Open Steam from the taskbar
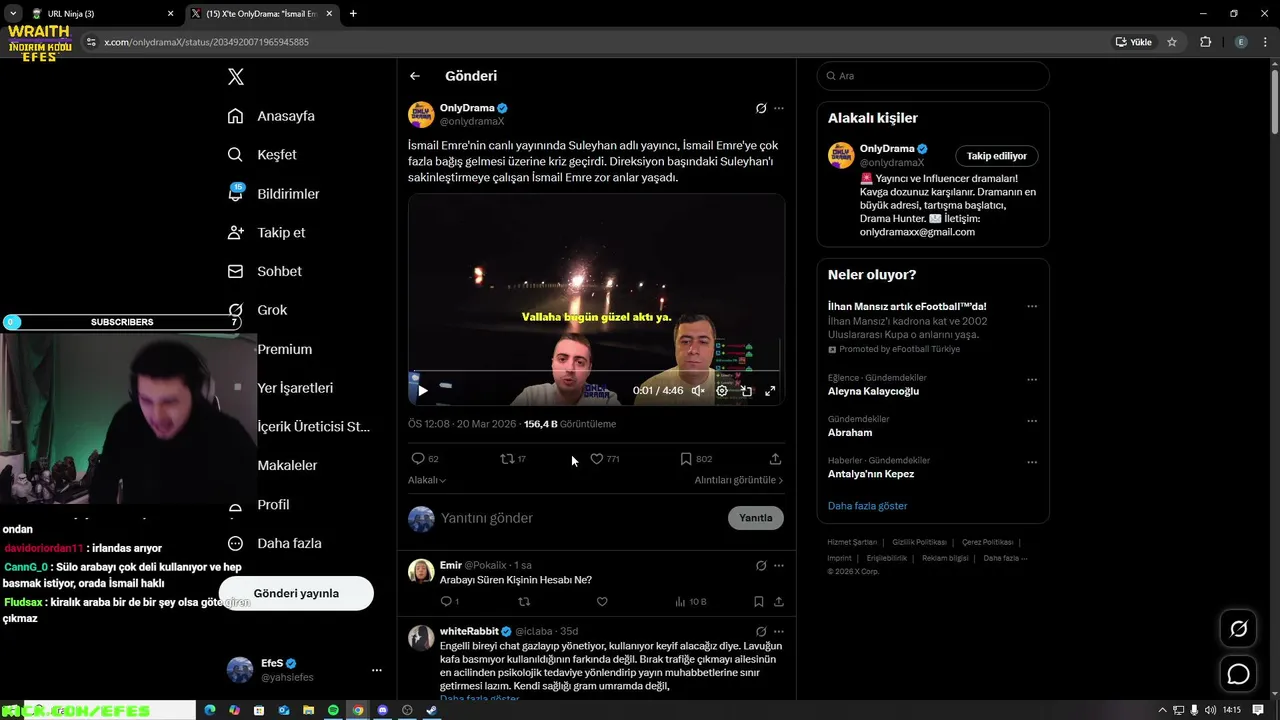This screenshot has height=720, width=1280. (x=432, y=710)
